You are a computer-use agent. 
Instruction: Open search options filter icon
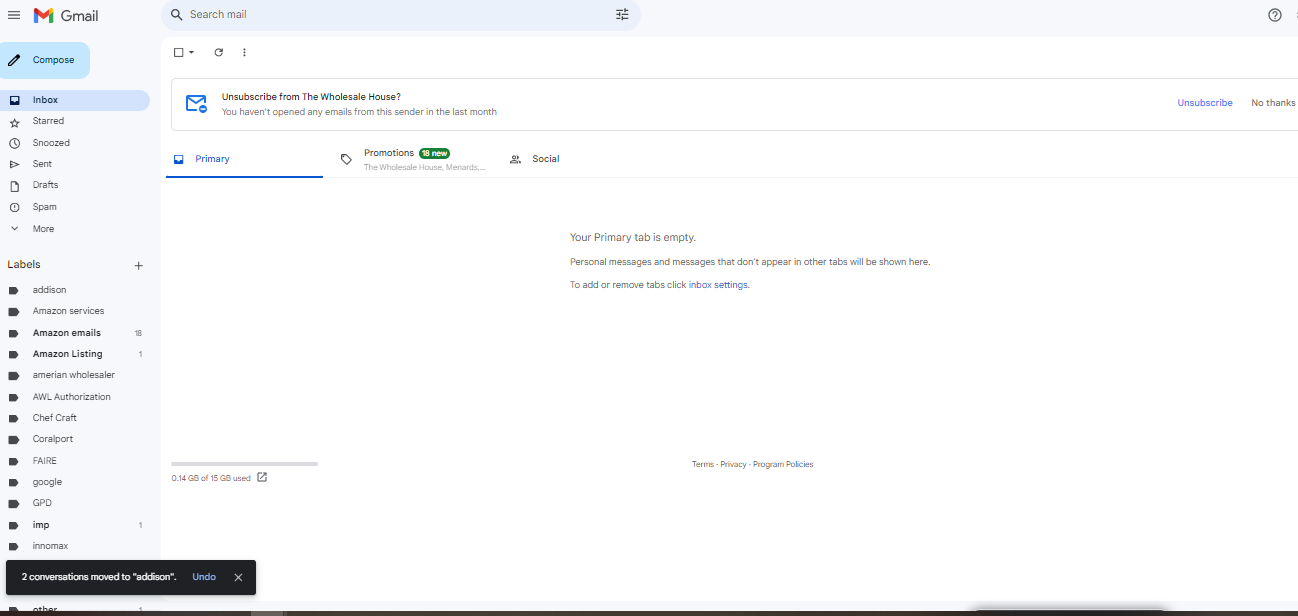622,15
